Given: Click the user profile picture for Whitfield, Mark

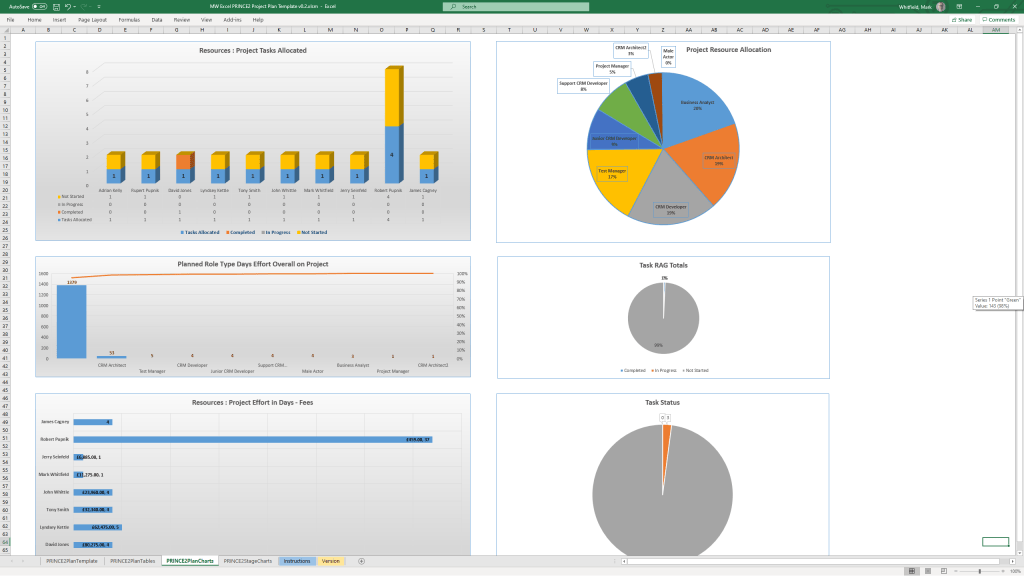Looking at the screenshot, I should point(940,7).
